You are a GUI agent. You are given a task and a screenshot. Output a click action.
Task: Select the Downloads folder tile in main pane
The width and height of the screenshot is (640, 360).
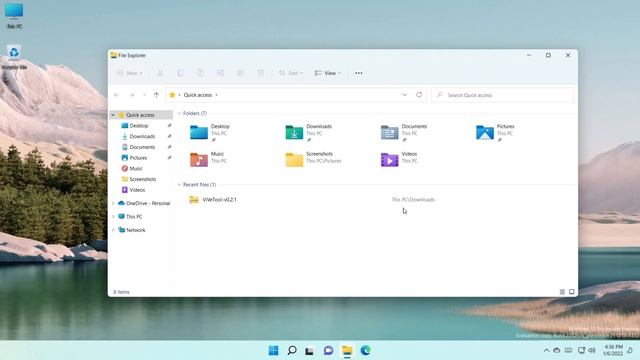(309, 132)
